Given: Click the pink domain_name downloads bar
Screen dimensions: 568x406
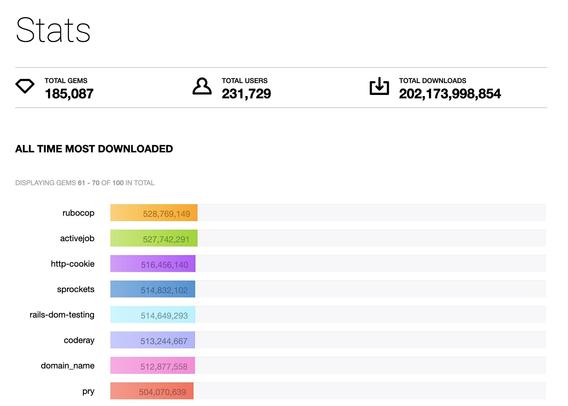Looking at the screenshot, I should click(x=153, y=365).
